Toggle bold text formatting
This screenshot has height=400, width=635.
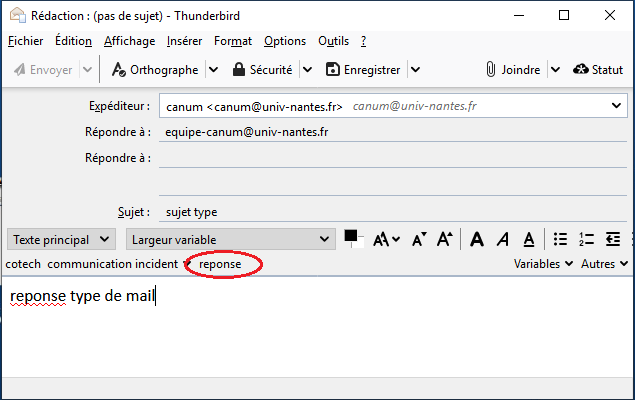[477, 240]
